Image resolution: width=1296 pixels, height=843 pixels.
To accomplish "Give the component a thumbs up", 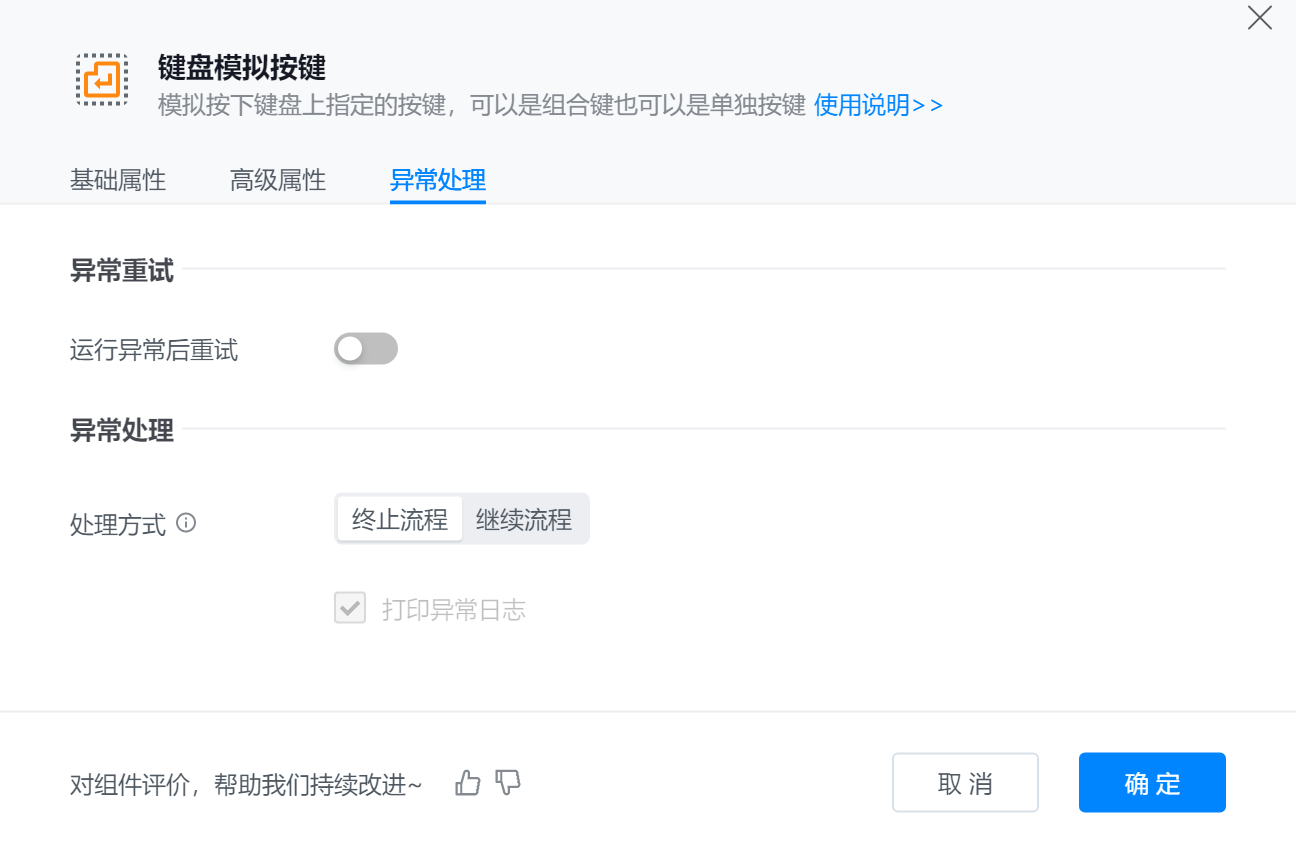I will click(x=468, y=783).
